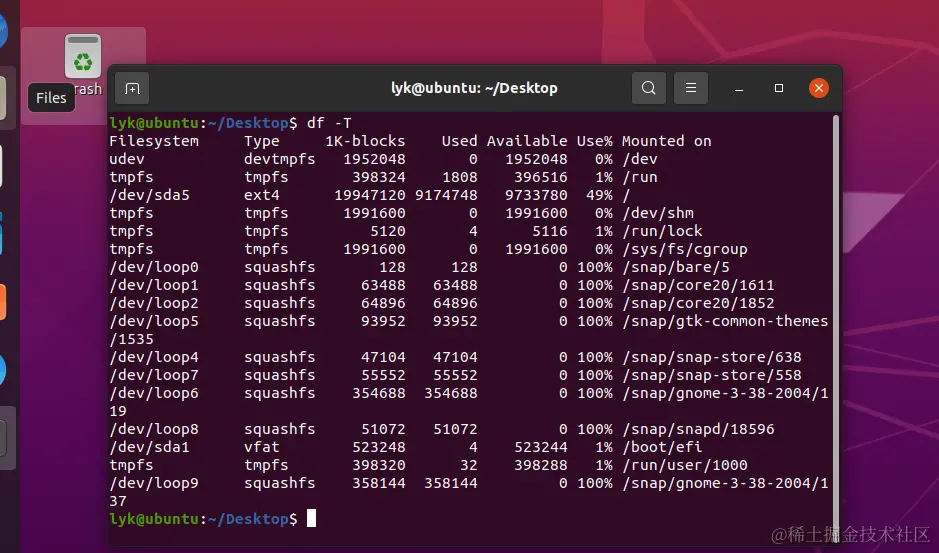Screen dimensions: 939x553
Task: Click the '/dev/sda1' filesystem entry
Action: click(x=149, y=447)
